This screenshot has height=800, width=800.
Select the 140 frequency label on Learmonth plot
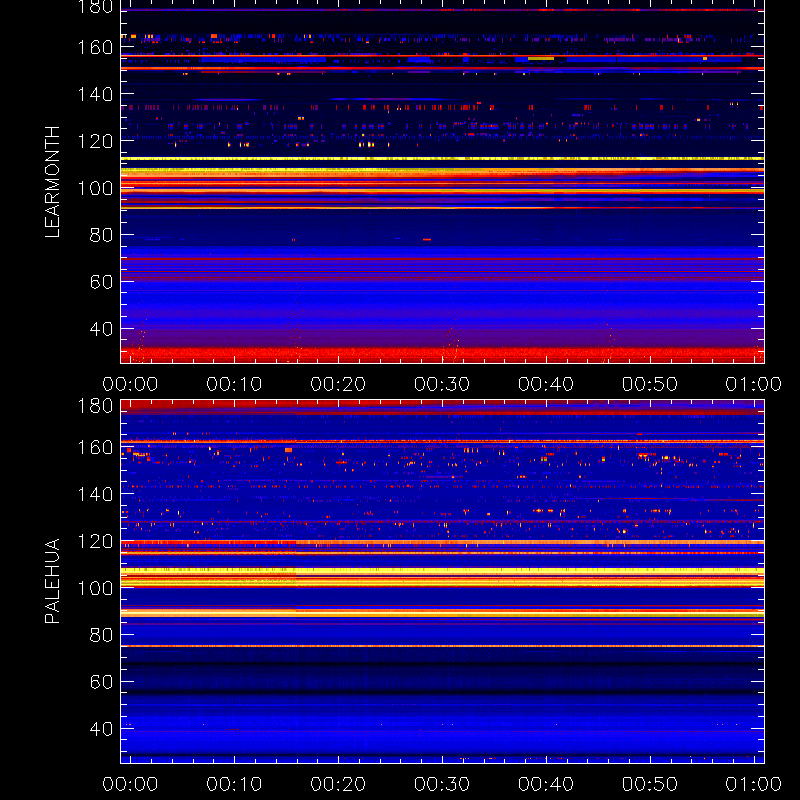tap(95, 94)
